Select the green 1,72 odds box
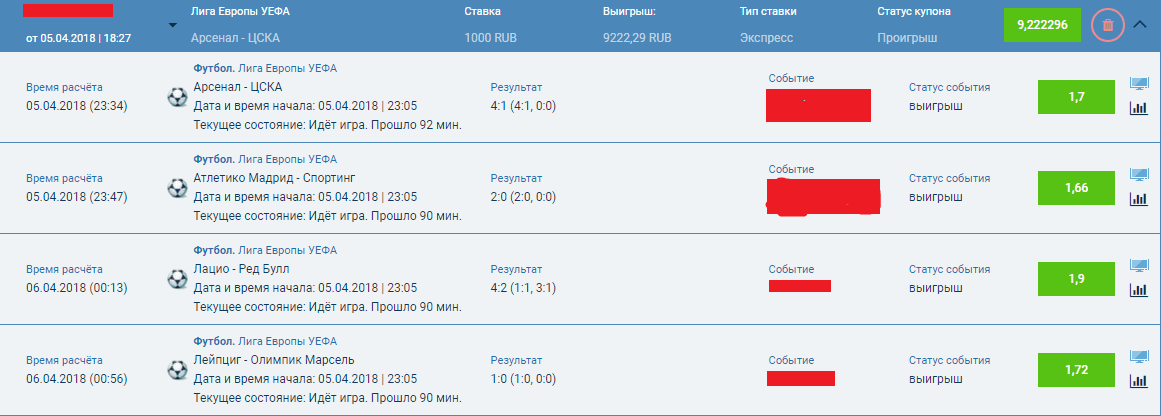This screenshot has width=1161, height=416. (x=1076, y=369)
